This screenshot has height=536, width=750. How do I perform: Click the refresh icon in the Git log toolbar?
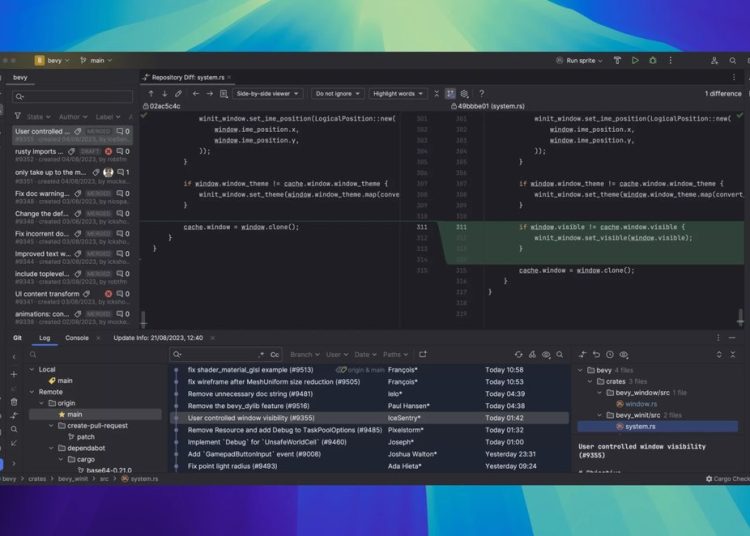[x=519, y=354]
